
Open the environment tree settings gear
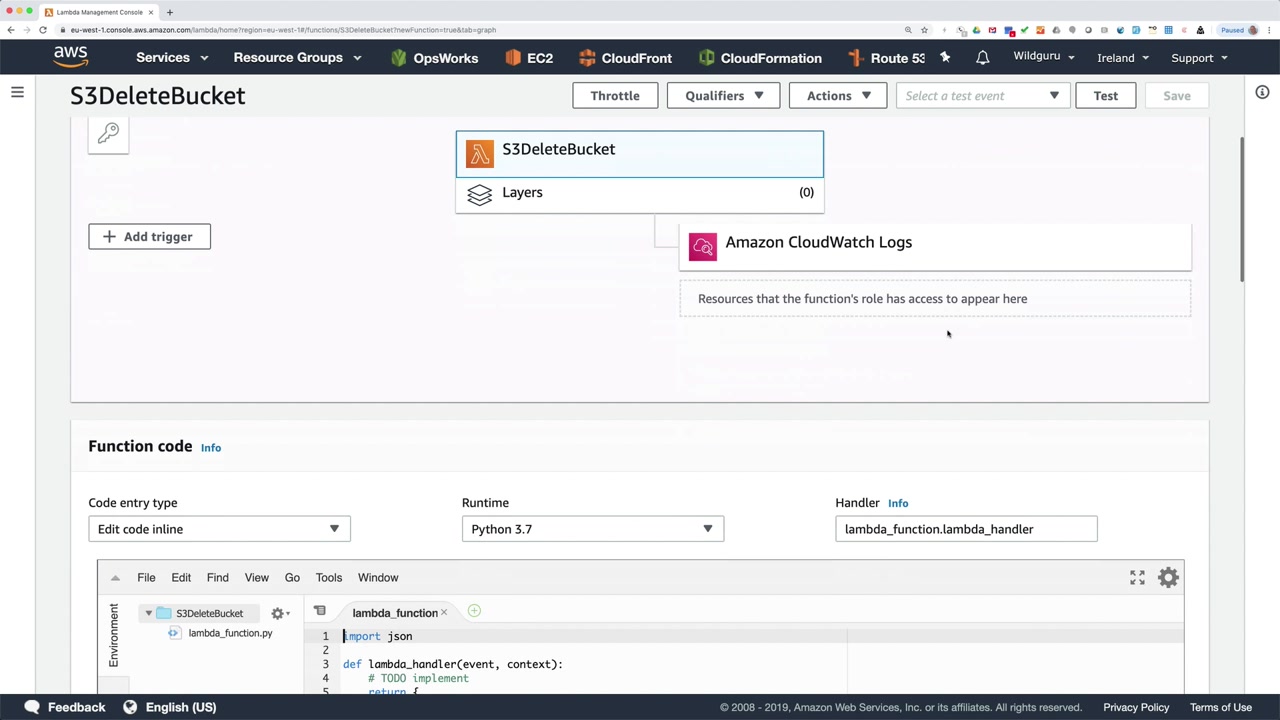pos(280,613)
